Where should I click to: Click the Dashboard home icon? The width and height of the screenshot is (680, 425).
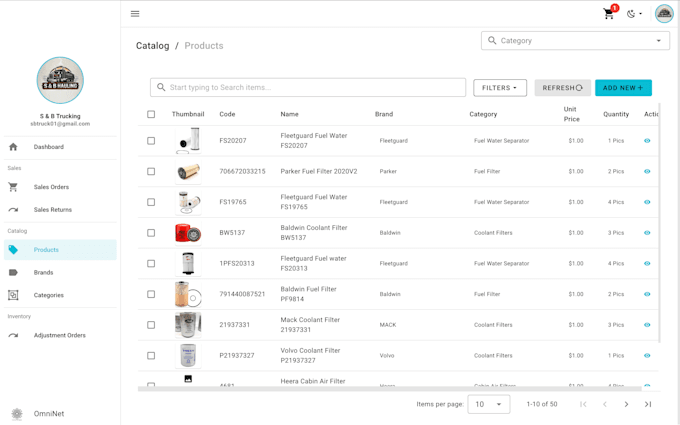[x=13, y=147]
